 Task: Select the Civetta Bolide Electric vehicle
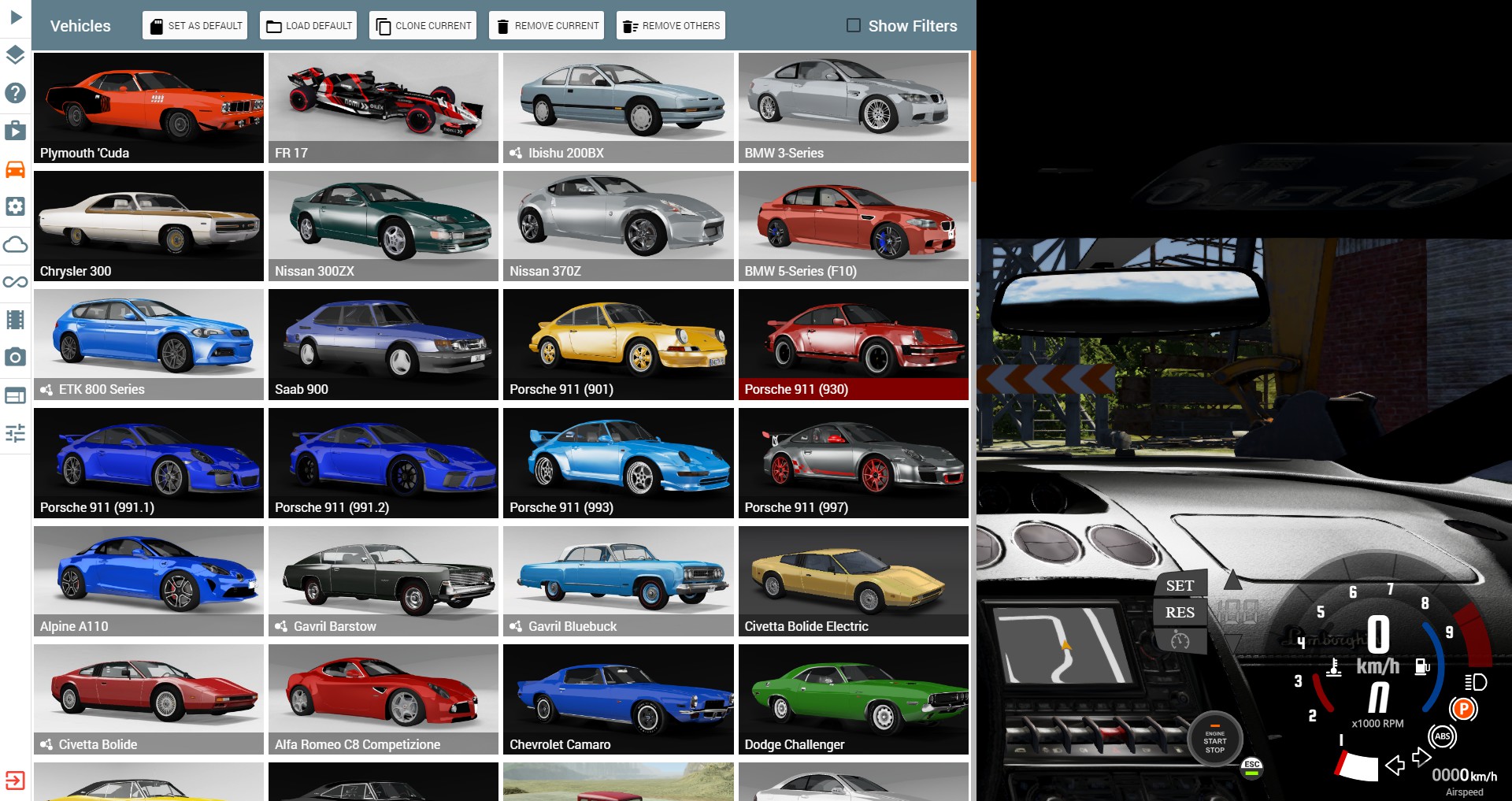(x=854, y=581)
